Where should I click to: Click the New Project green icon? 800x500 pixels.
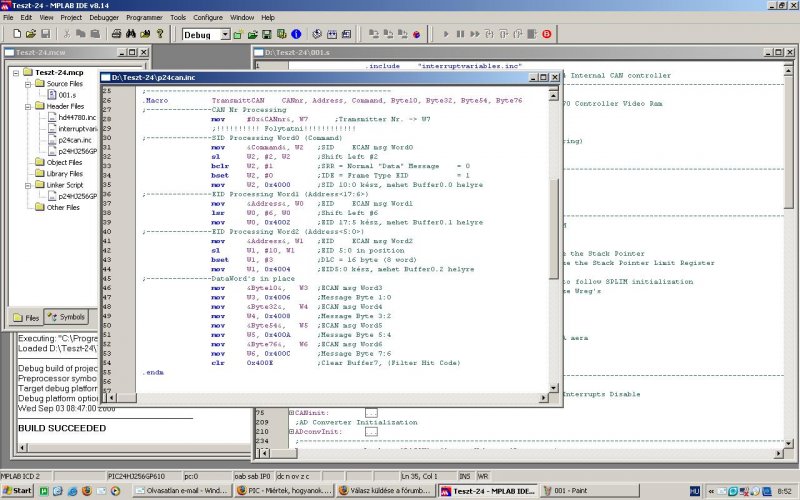pyautogui.click(x=238, y=34)
